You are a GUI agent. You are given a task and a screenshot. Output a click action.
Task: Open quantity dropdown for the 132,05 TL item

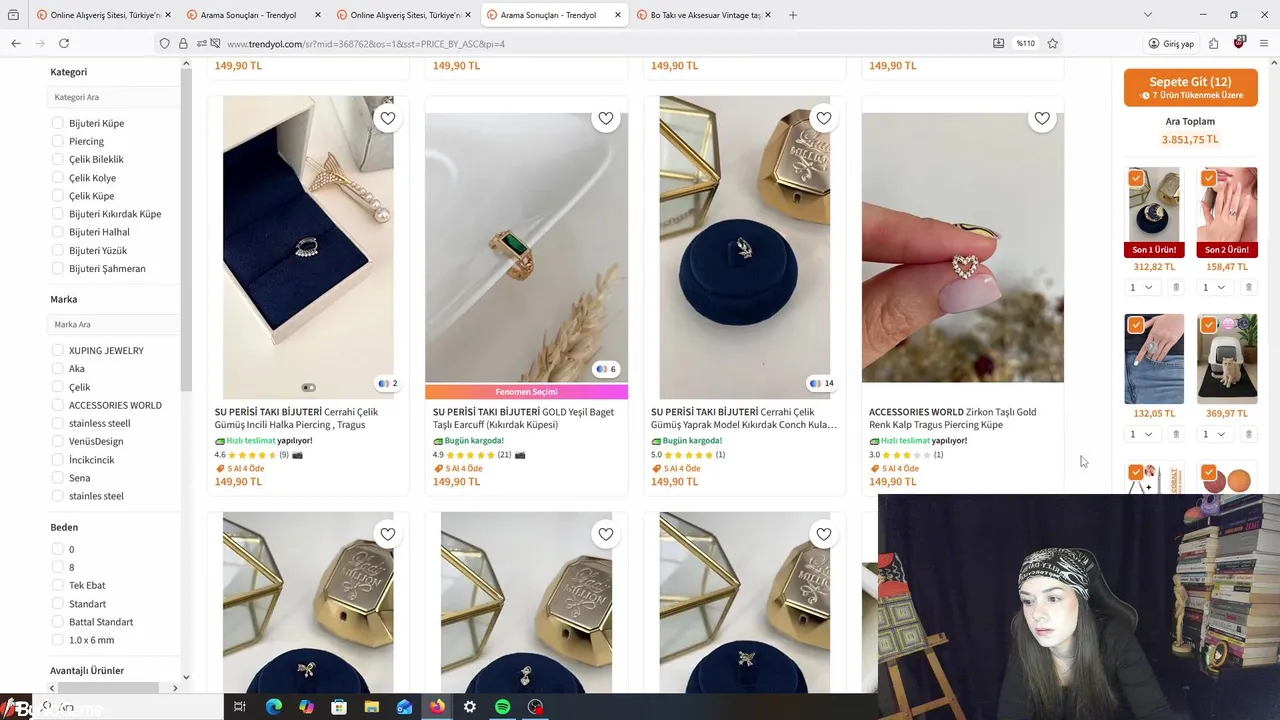point(1140,434)
